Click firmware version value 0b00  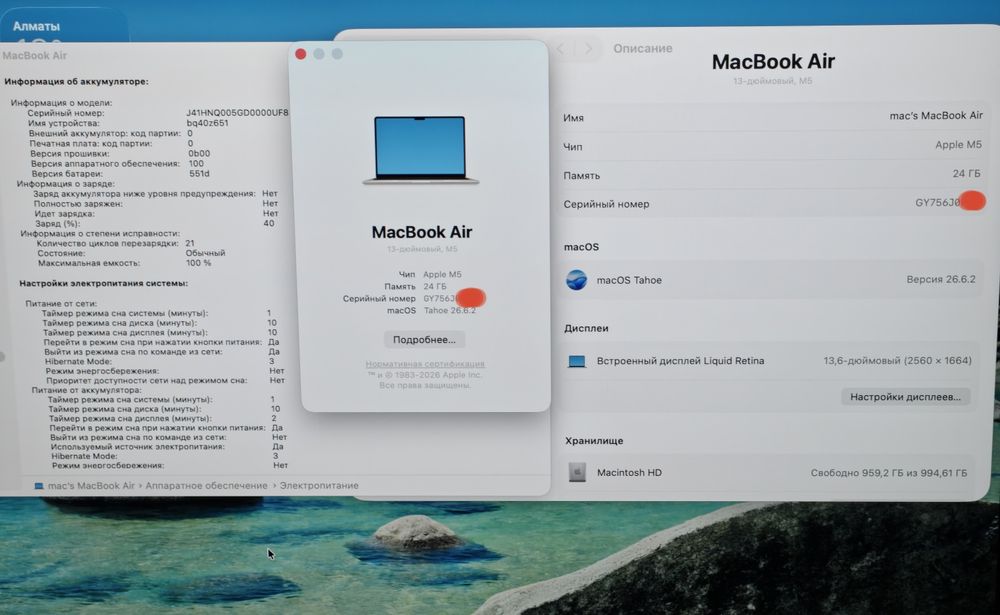point(199,154)
